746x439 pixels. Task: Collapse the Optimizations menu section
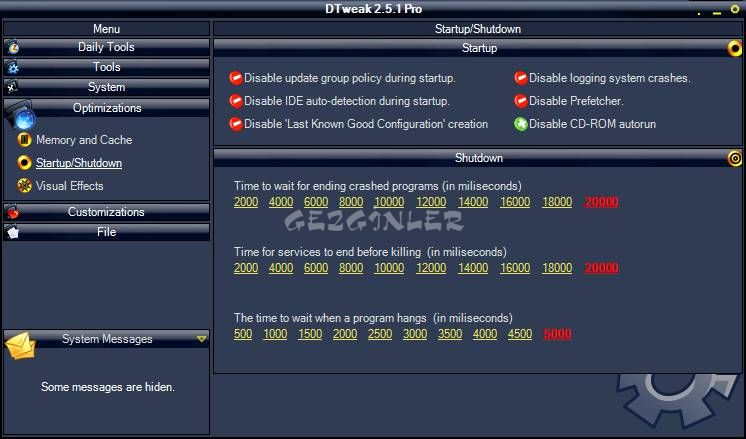107,108
